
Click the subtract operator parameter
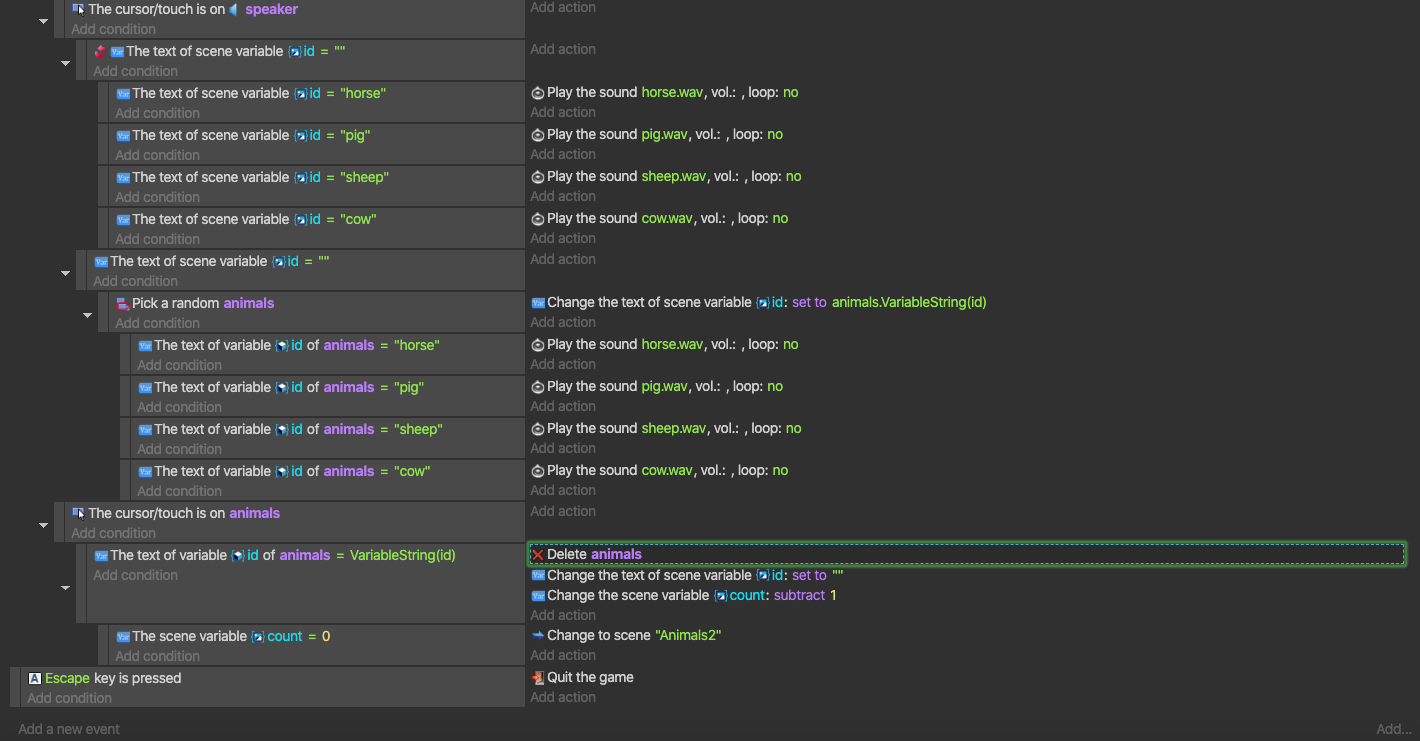point(800,595)
